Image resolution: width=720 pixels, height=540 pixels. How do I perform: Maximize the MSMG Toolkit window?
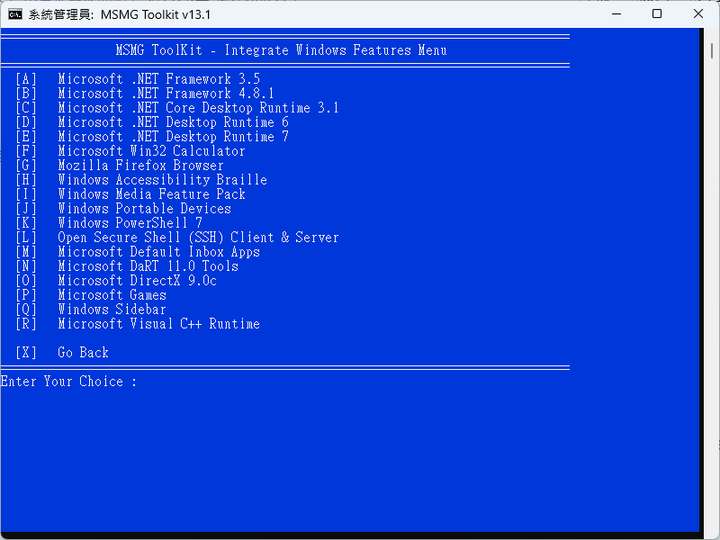[657, 14]
